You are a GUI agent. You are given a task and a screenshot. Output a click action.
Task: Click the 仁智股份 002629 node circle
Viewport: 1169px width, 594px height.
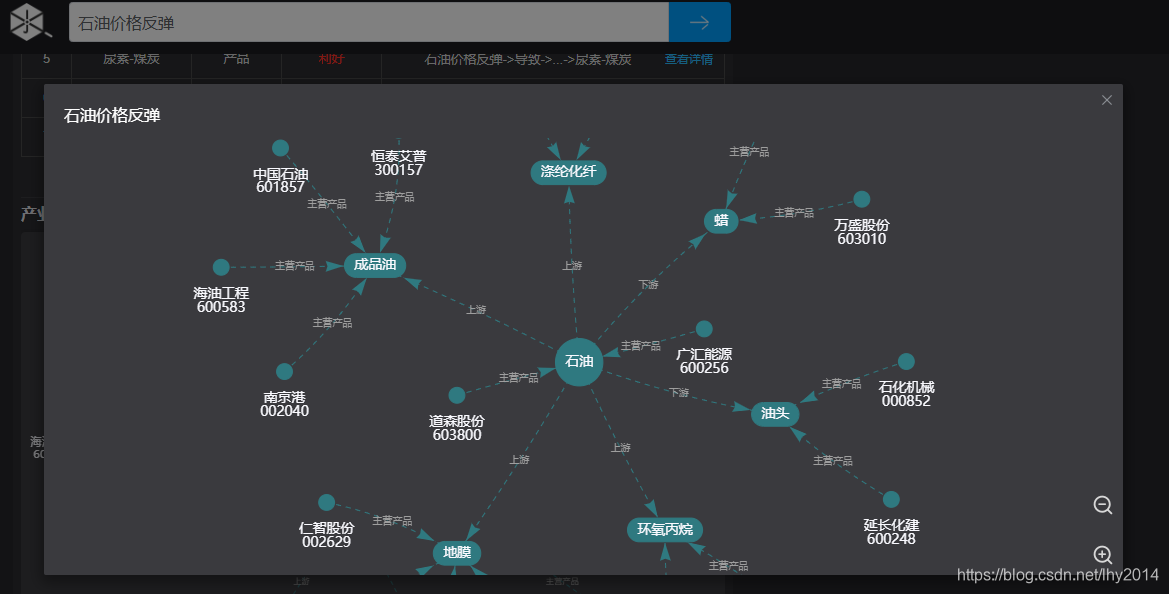pyautogui.click(x=326, y=502)
